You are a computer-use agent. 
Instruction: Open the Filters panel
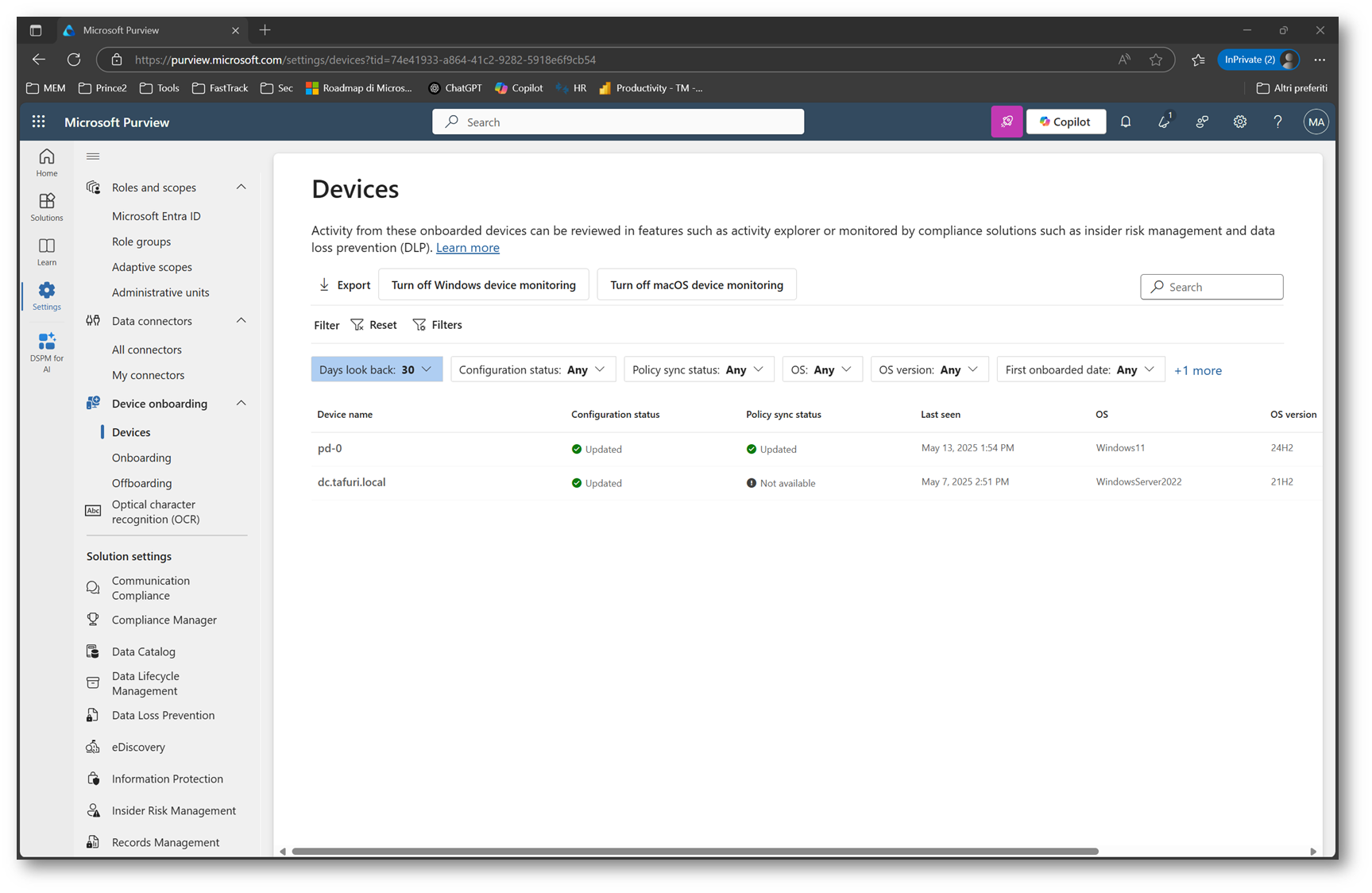tap(438, 325)
